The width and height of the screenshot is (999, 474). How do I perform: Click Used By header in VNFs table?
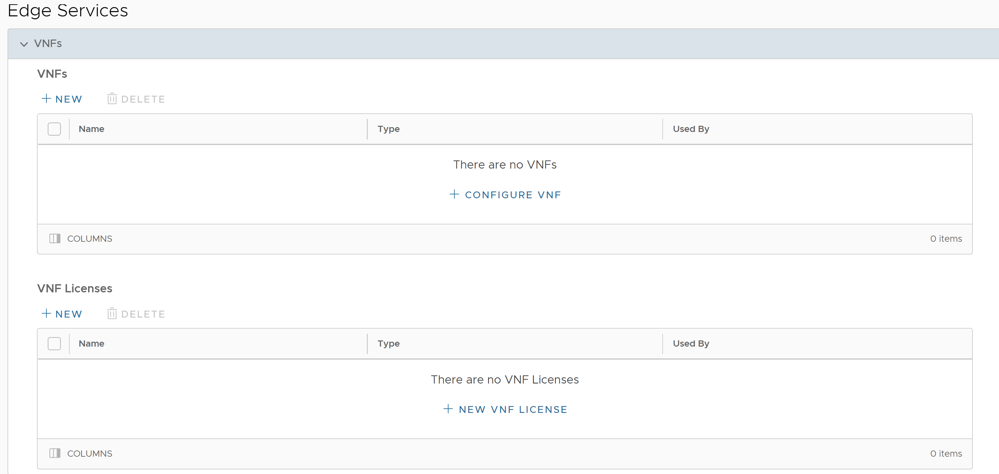point(691,129)
